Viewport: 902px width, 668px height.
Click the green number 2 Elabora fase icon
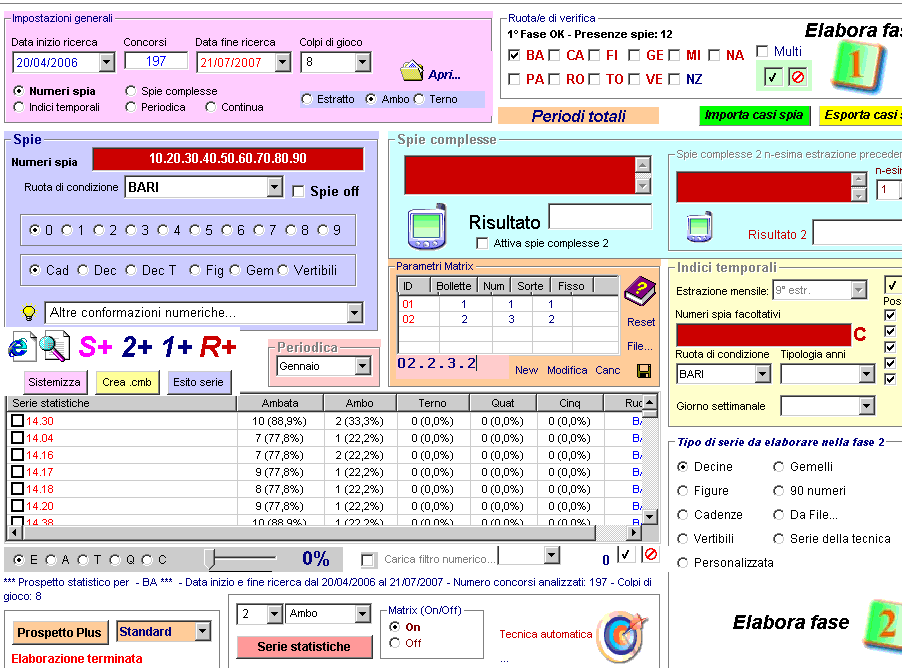click(x=883, y=625)
